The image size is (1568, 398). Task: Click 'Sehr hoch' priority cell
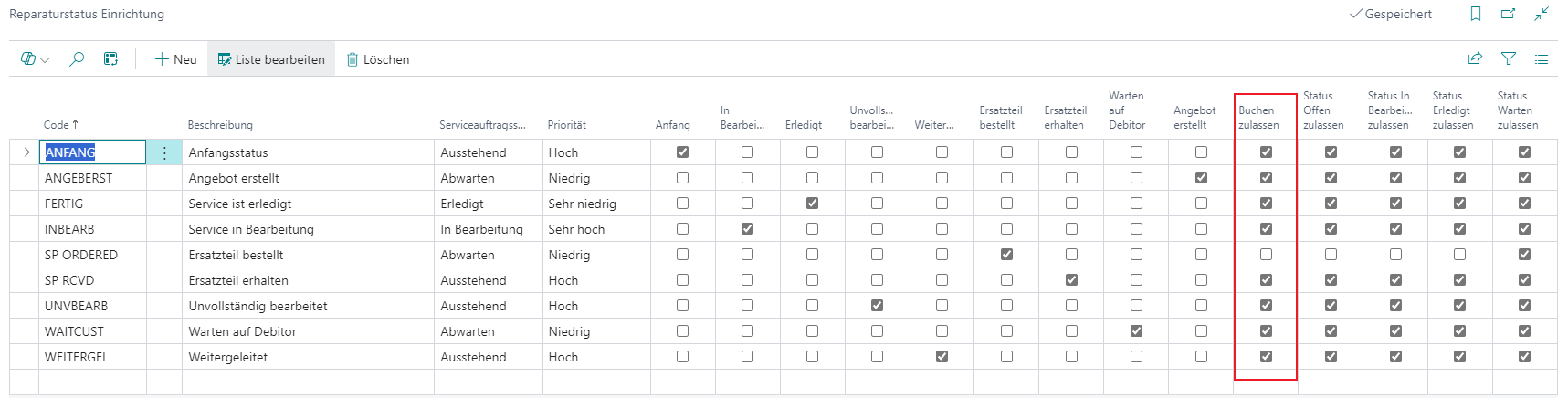click(576, 229)
